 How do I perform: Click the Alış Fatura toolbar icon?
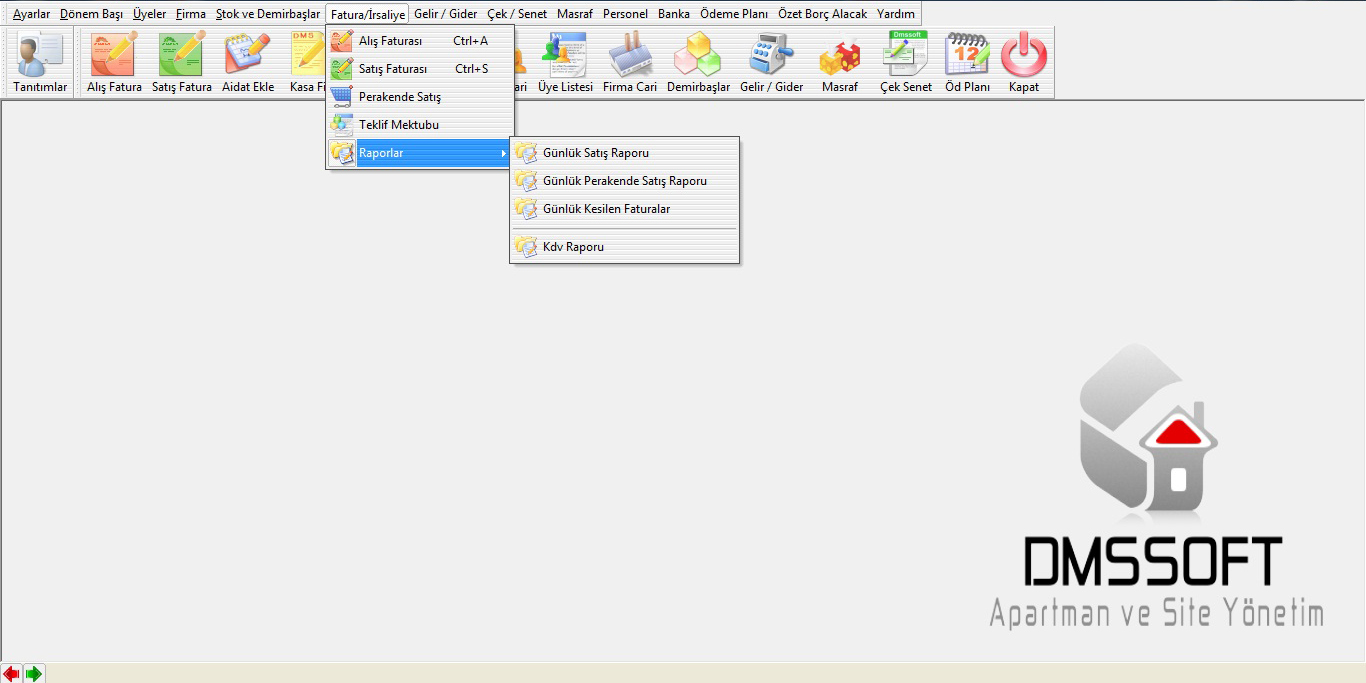(x=114, y=62)
